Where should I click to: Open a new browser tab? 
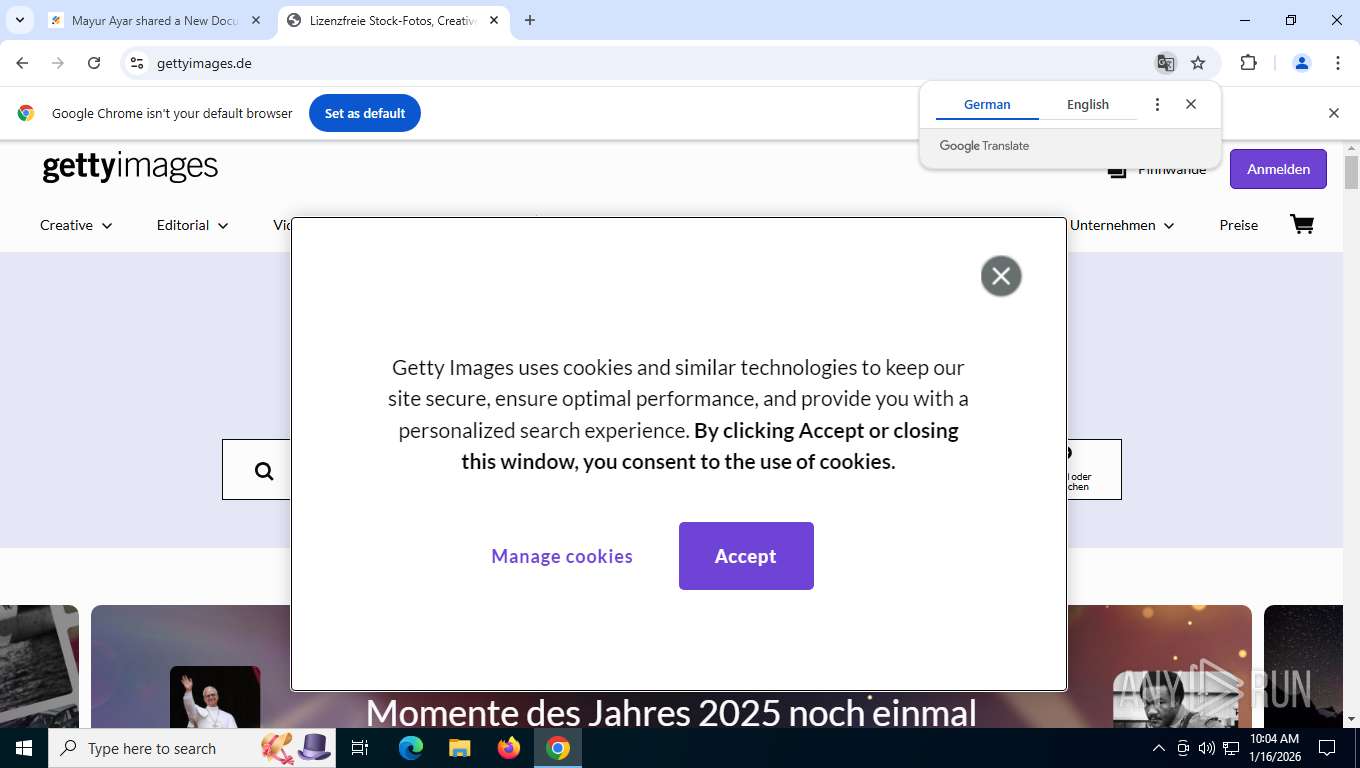[x=530, y=20]
